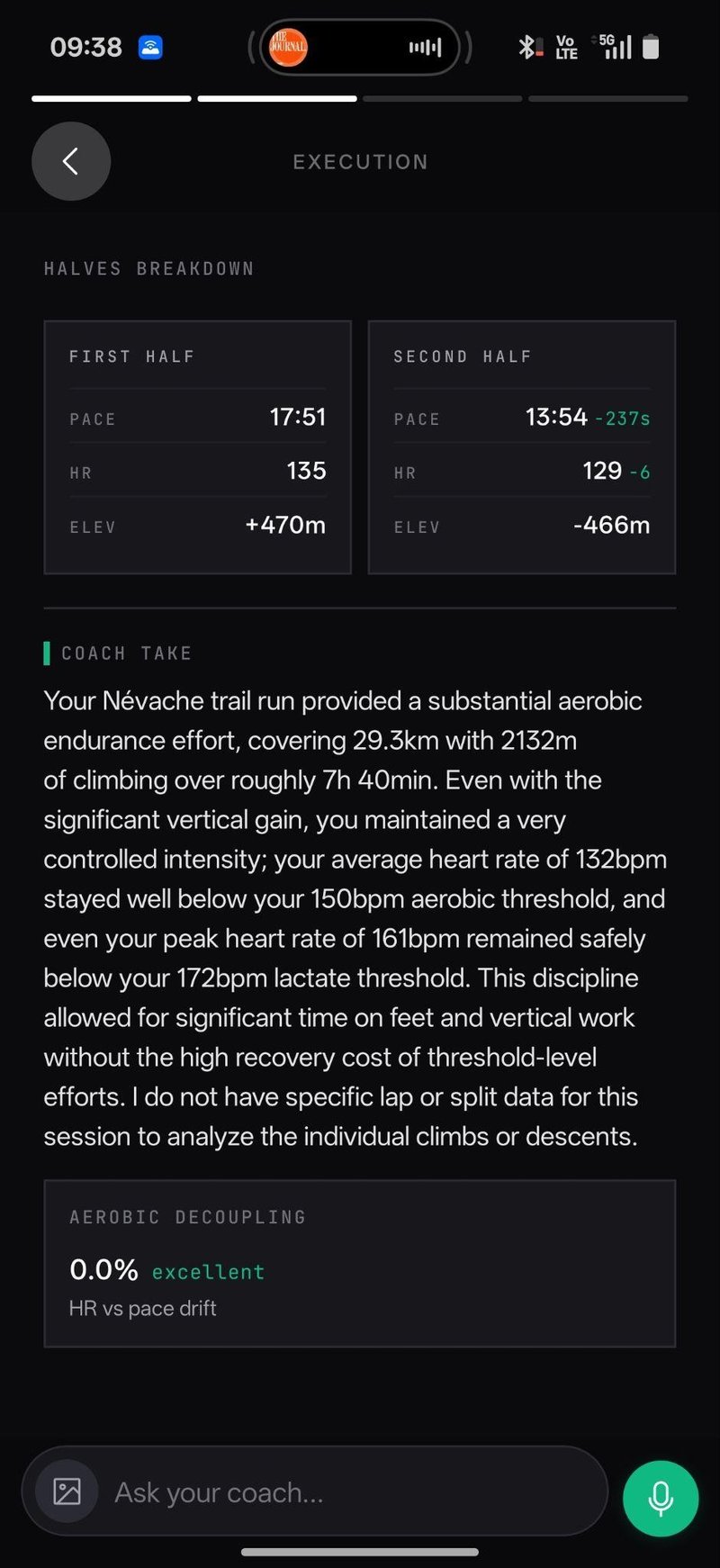This screenshot has width=720, height=1568.
Task: Jump to the first story progress segment
Action: point(112,98)
